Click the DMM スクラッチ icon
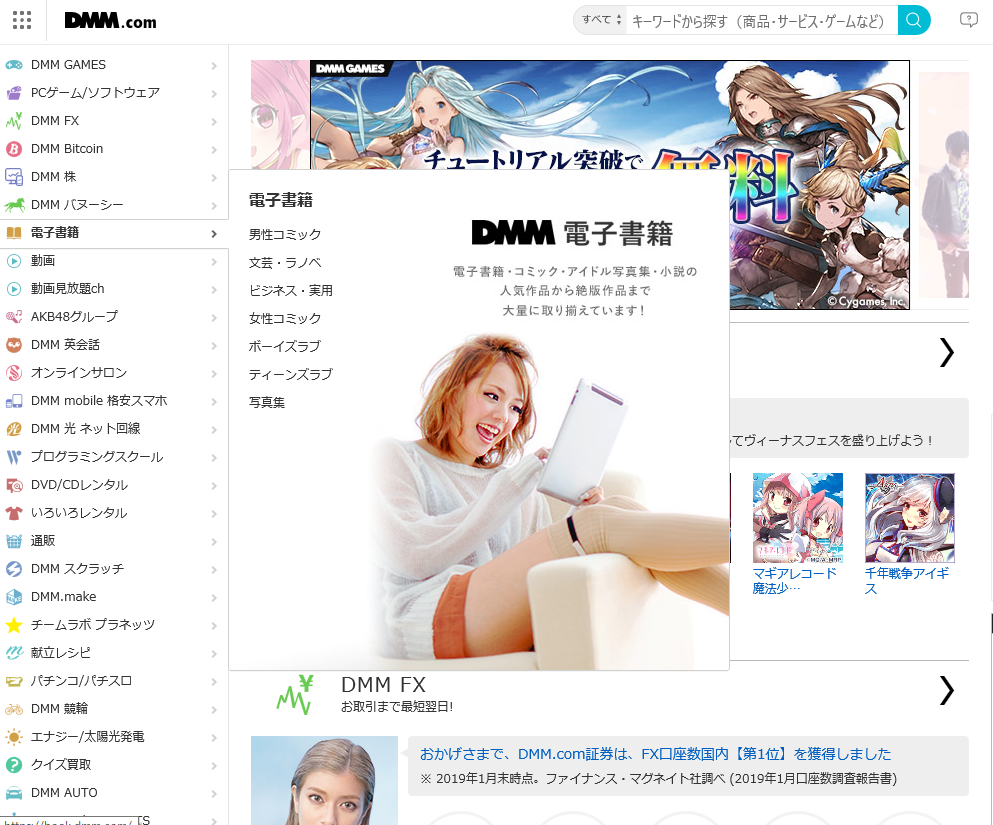 (x=14, y=569)
